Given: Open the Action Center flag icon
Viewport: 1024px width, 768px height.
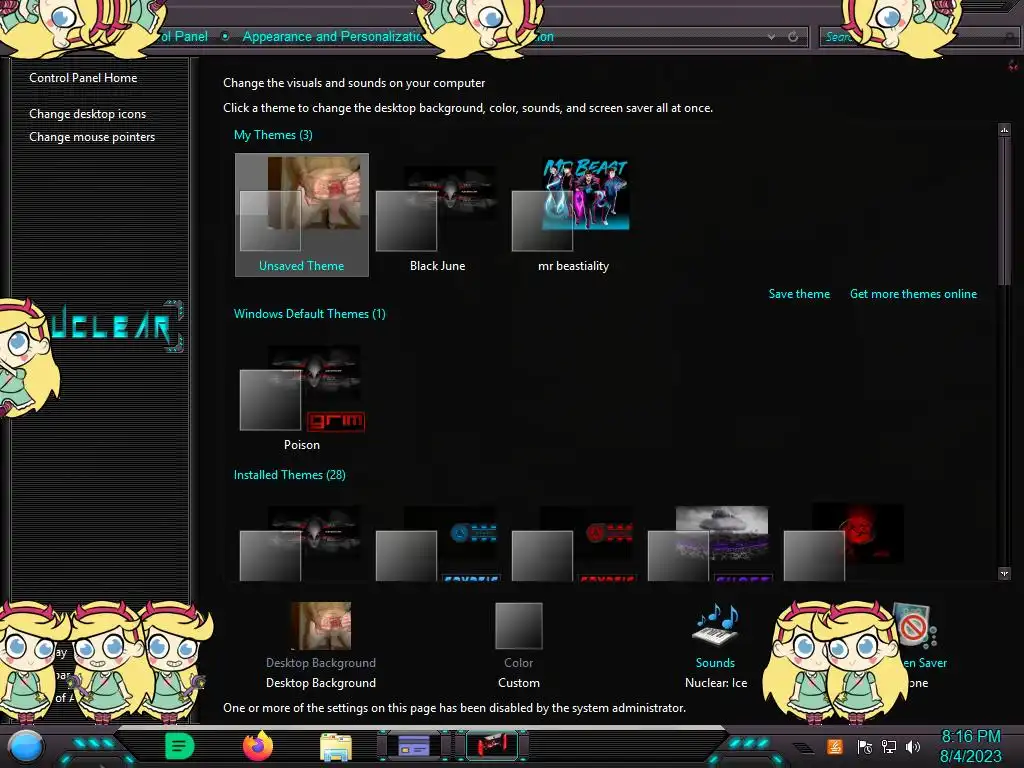Looking at the screenshot, I should [x=865, y=746].
